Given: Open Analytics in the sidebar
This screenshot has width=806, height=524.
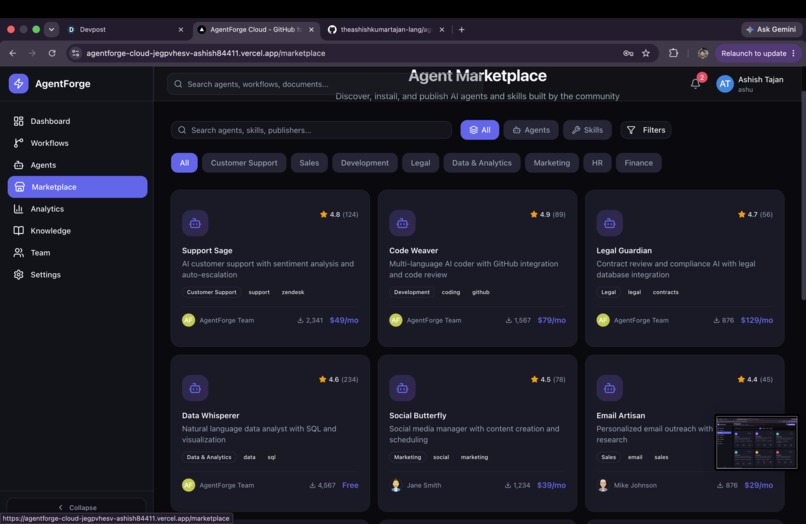Looking at the screenshot, I should [x=47, y=209].
